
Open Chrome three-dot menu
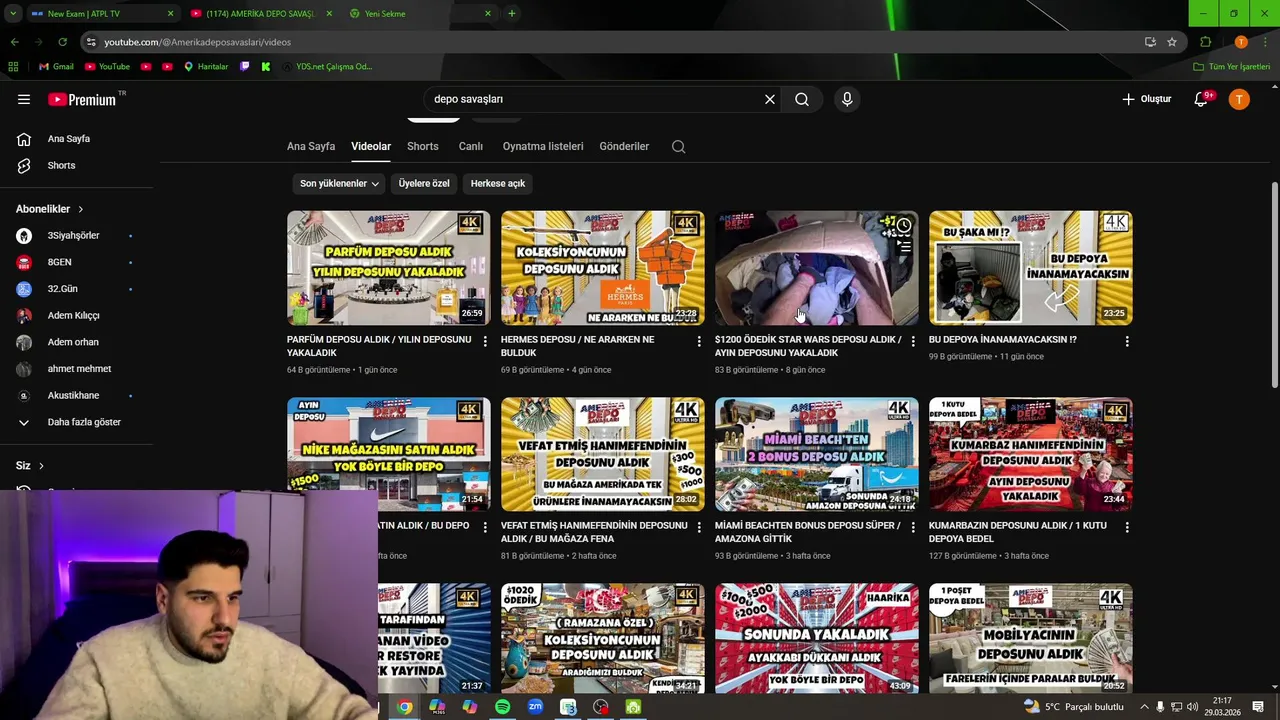[1264, 42]
